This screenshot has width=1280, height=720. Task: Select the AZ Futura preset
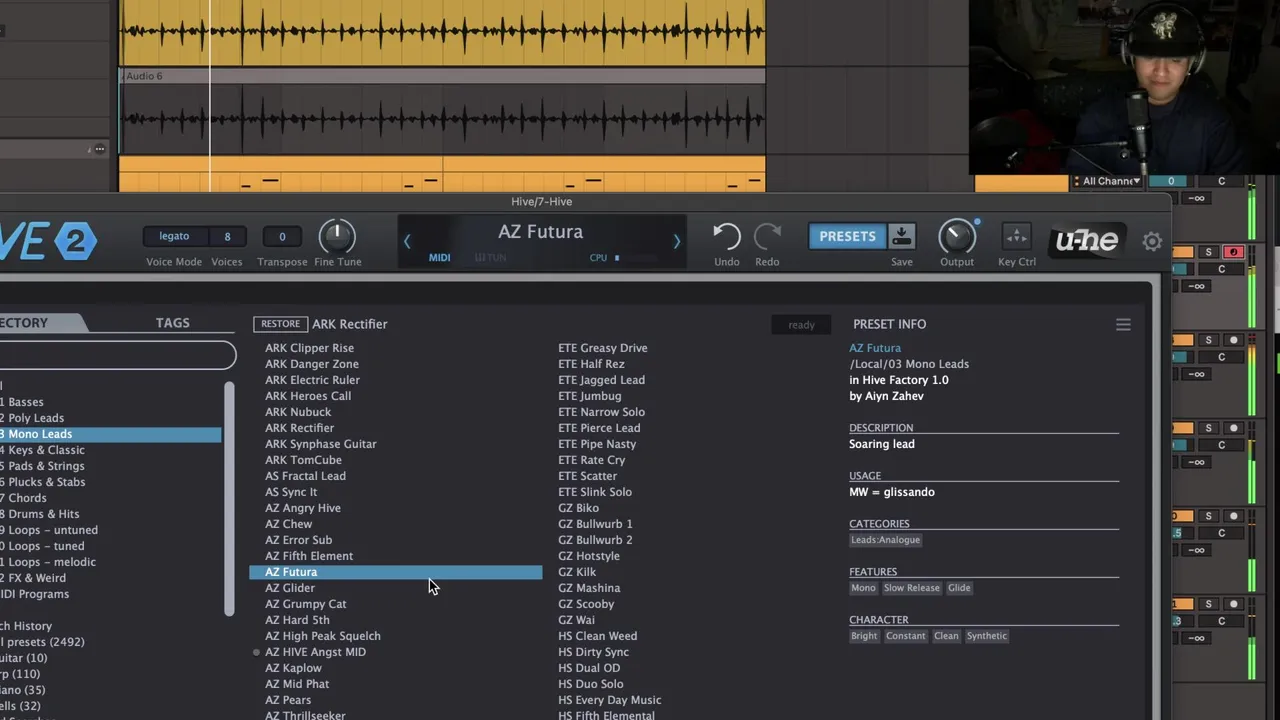point(395,572)
